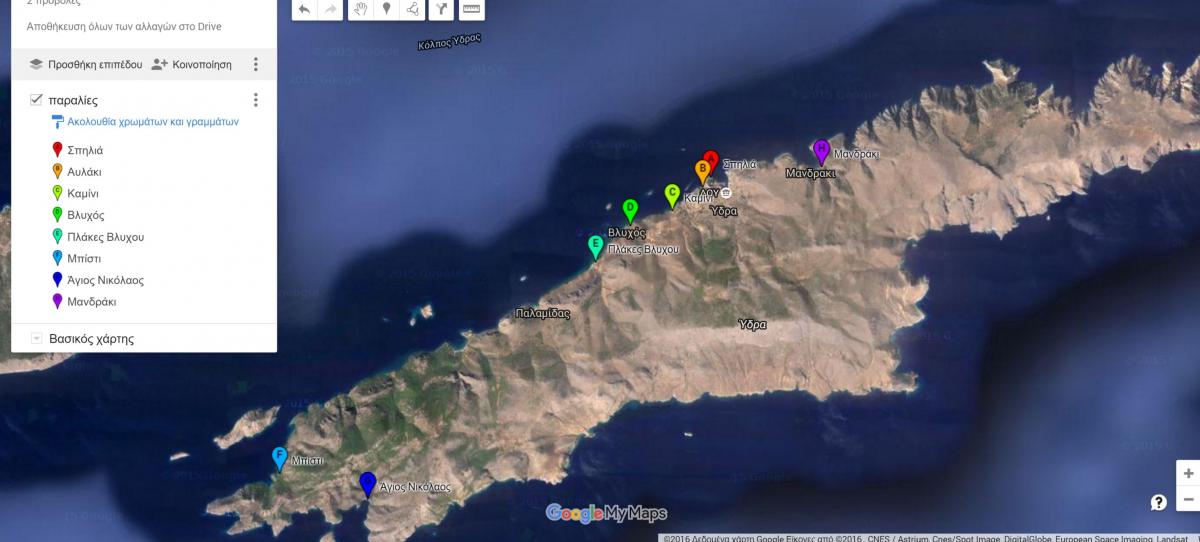Open Ακολουθία χρωμάτων και γραμμάτων style link
1200x542 pixels.
point(145,122)
